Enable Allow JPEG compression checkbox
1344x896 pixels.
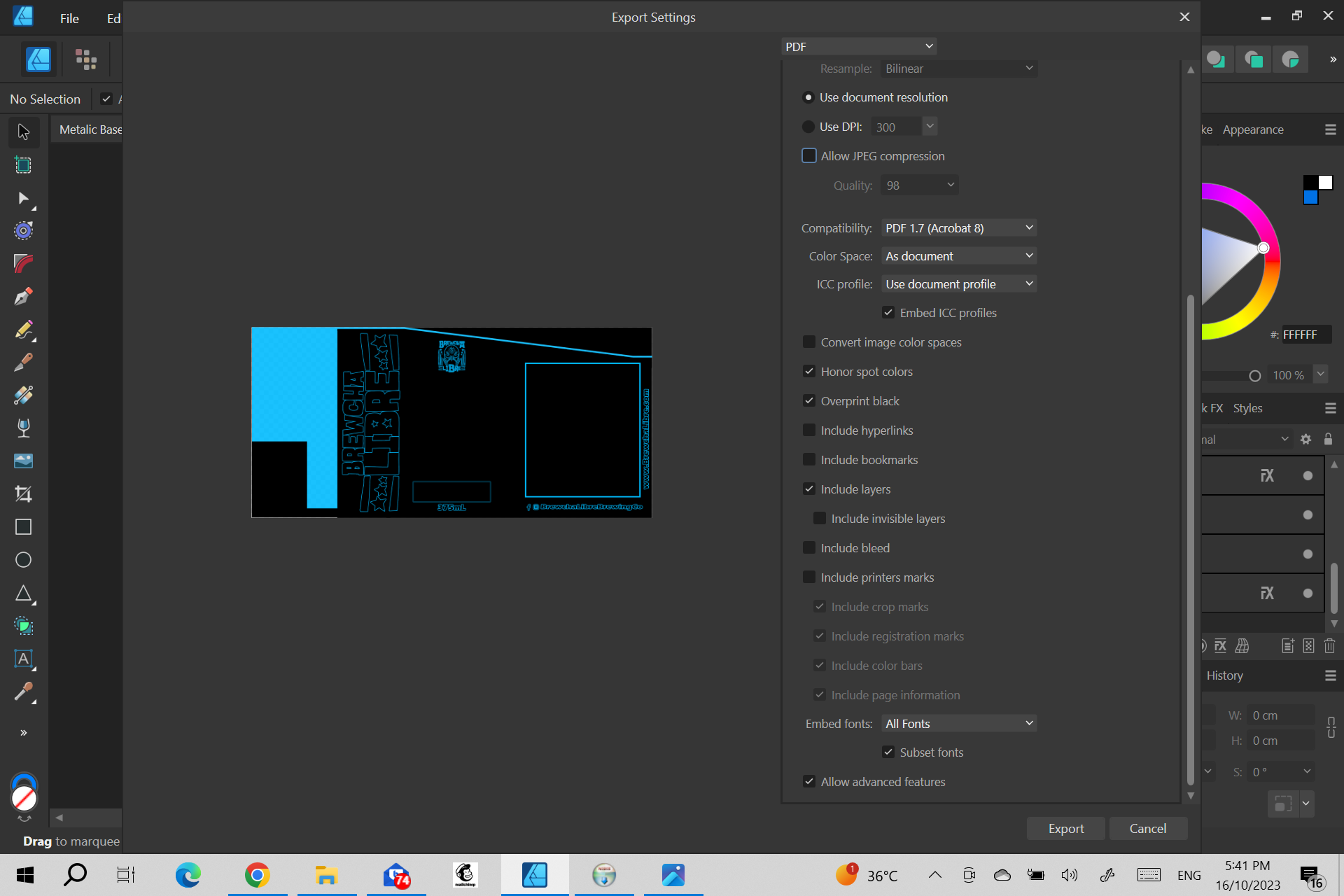click(809, 156)
